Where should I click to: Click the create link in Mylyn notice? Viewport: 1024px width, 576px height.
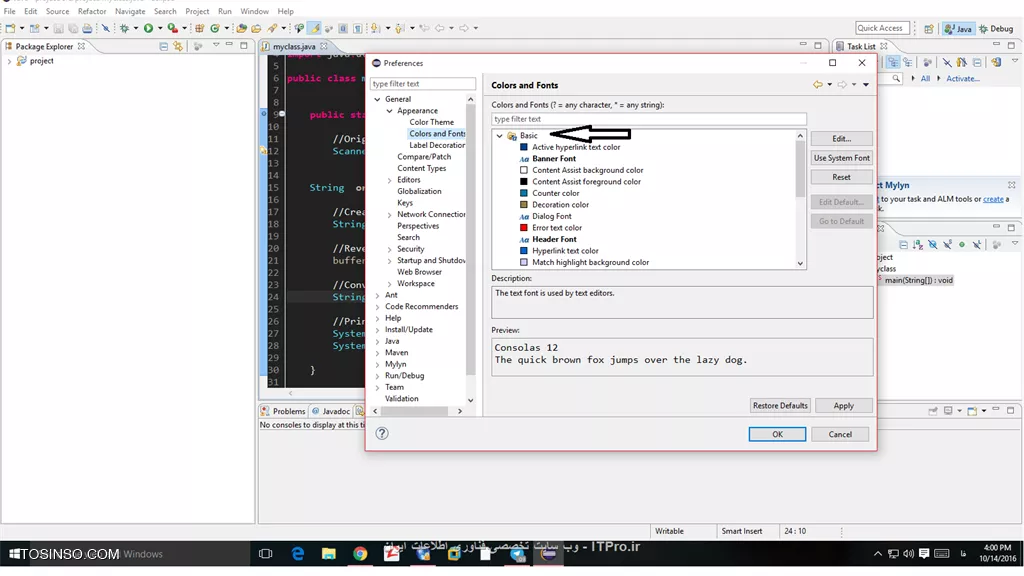[993, 199]
